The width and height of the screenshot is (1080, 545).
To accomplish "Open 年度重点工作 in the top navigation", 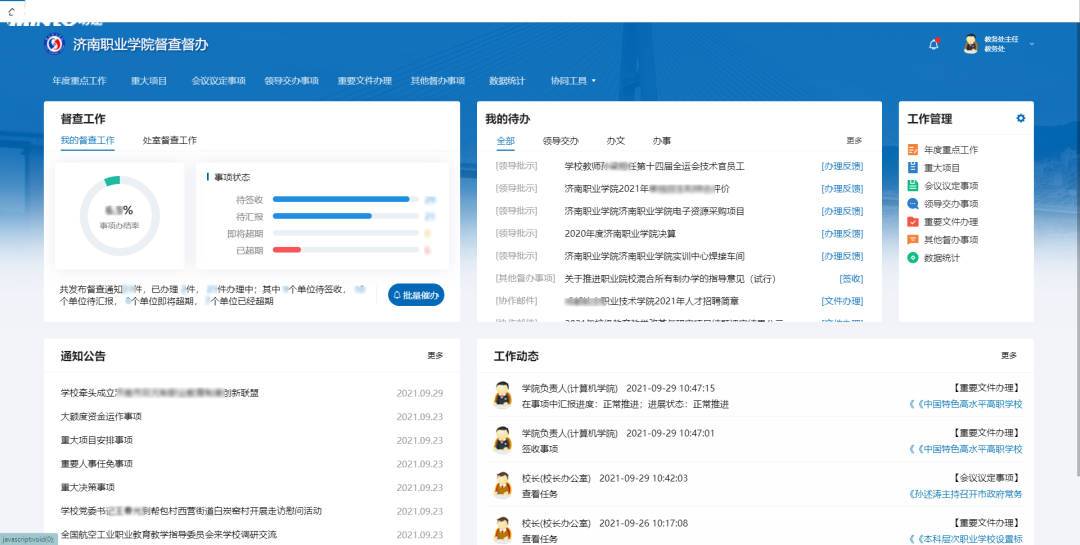I will tap(79, 81).
